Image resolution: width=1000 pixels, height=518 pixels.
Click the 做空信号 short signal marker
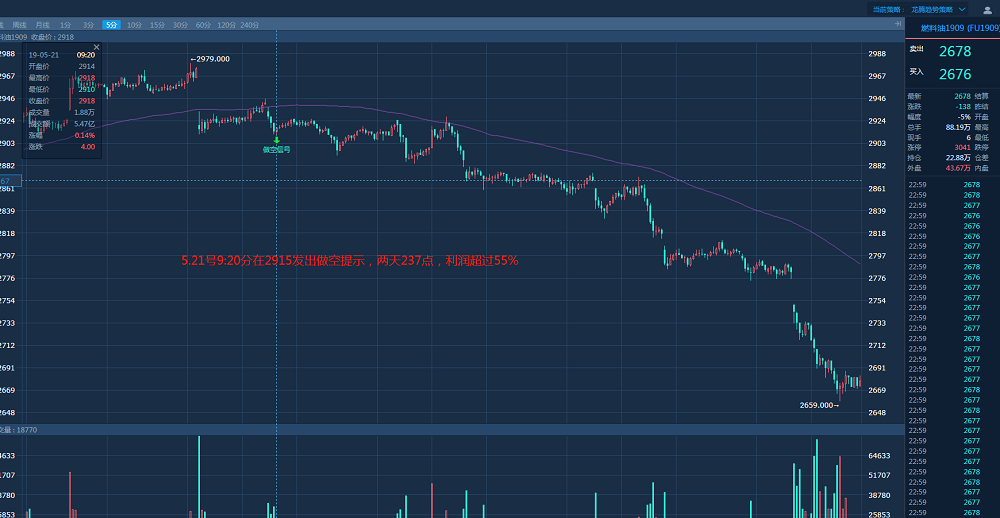click(x=275, y=149)
